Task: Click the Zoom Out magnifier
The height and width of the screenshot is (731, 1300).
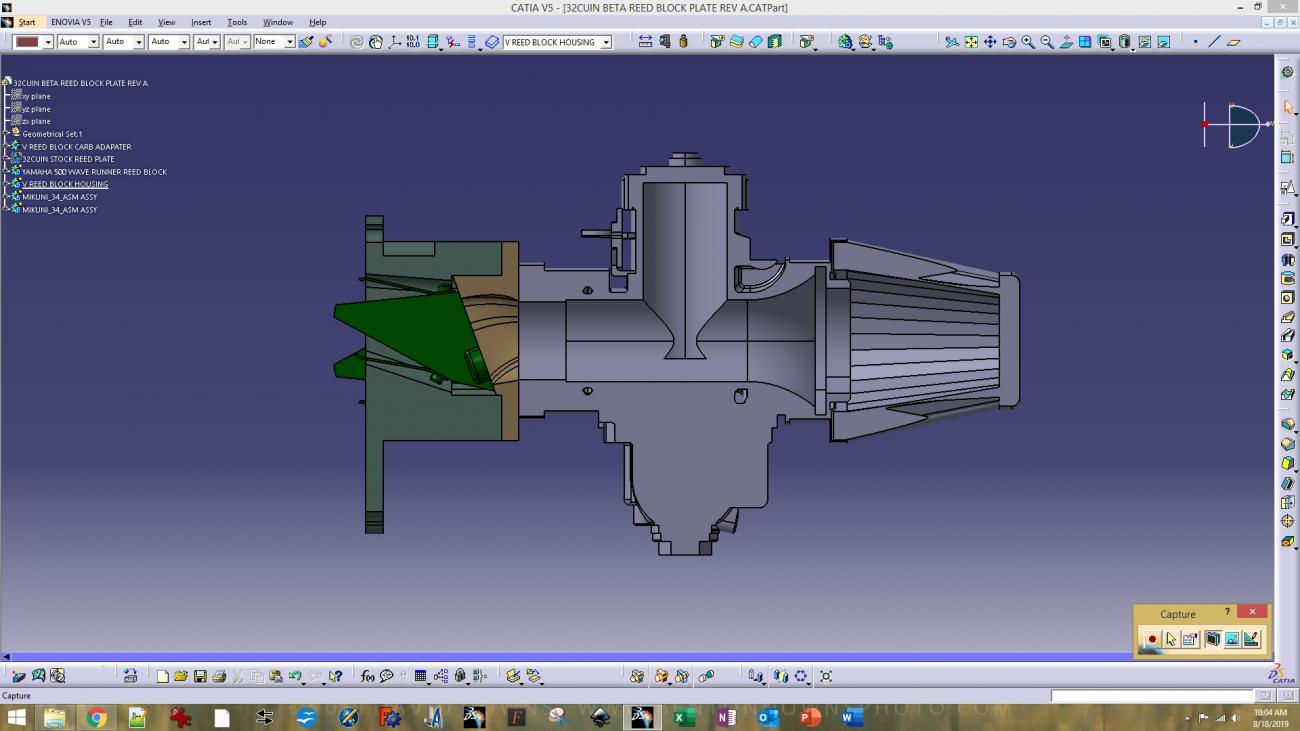Action: 1047,42
